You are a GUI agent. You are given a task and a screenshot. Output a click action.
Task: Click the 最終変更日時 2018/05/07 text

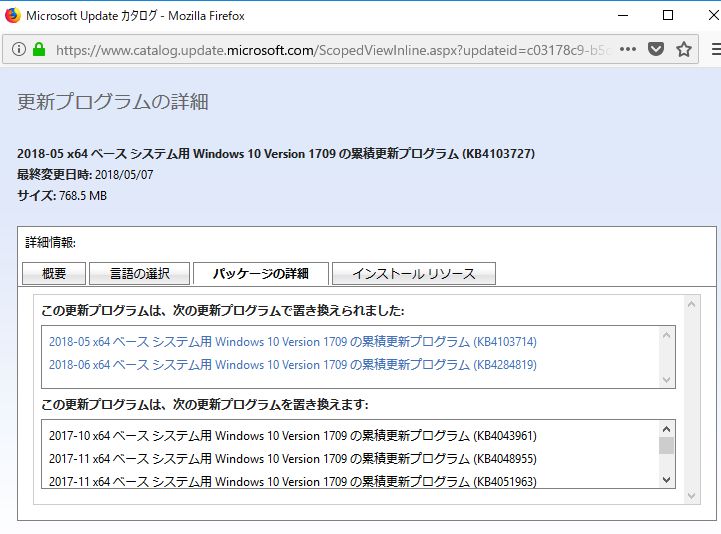[x=85, y=175]
